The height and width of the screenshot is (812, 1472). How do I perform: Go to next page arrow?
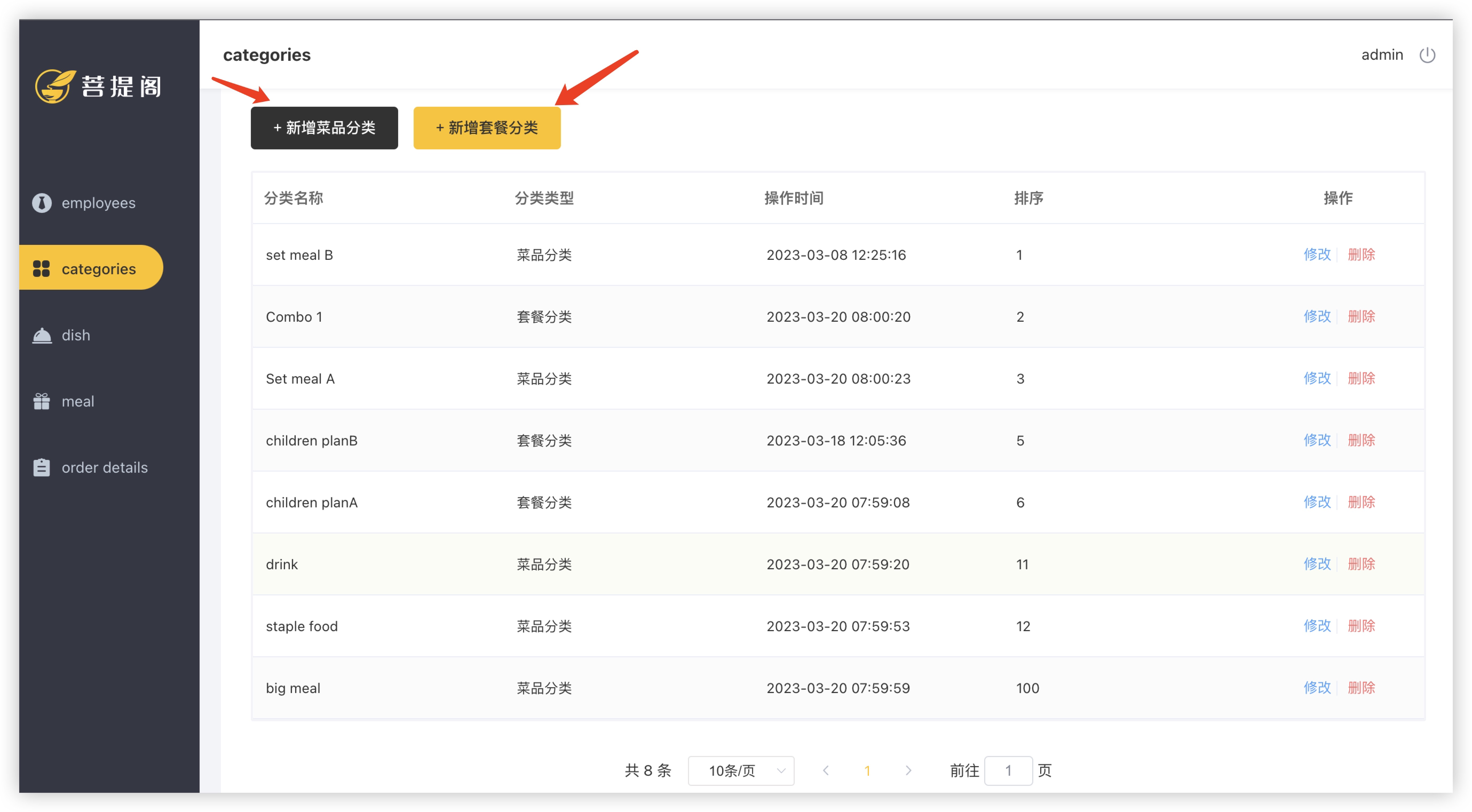(908, 770)
